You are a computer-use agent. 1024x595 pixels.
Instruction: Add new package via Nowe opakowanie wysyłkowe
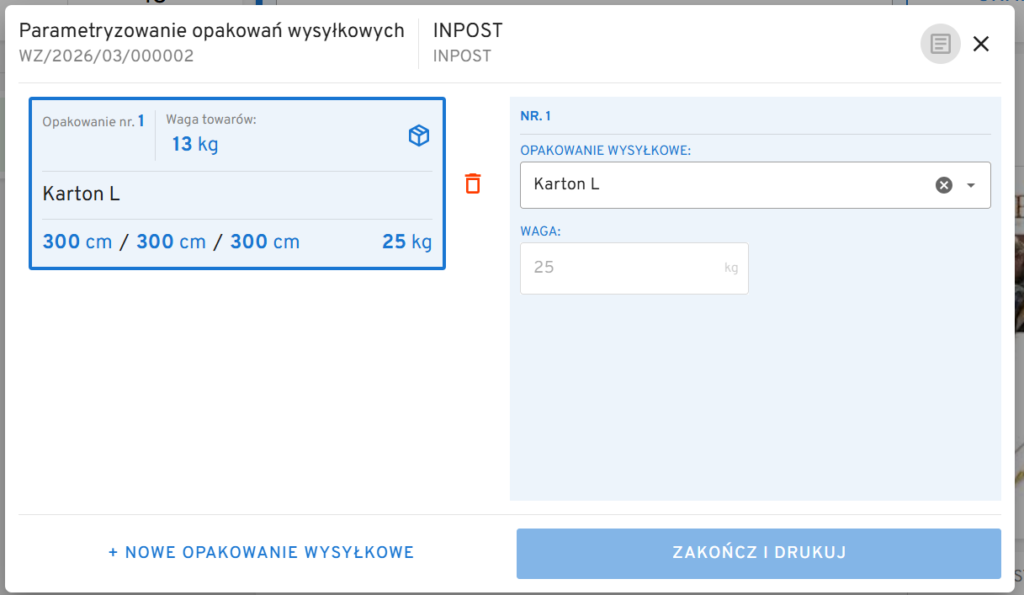point(261,553)
